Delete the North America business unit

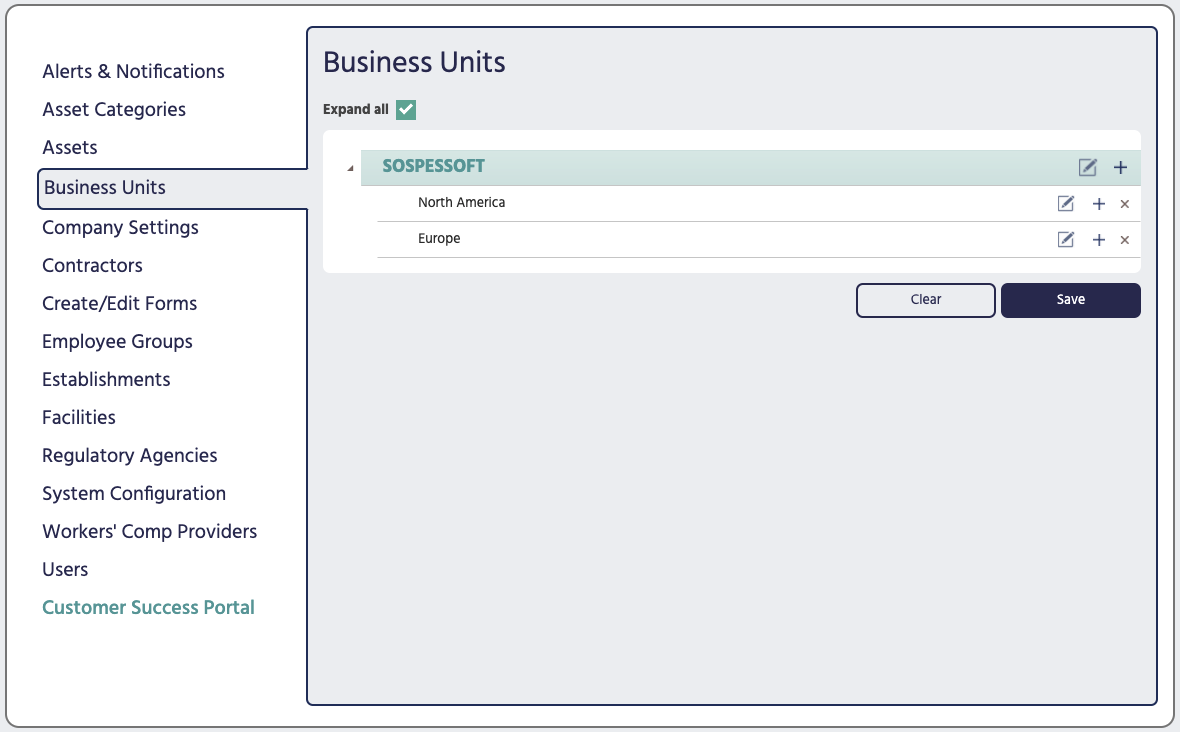click(1123, 203)
